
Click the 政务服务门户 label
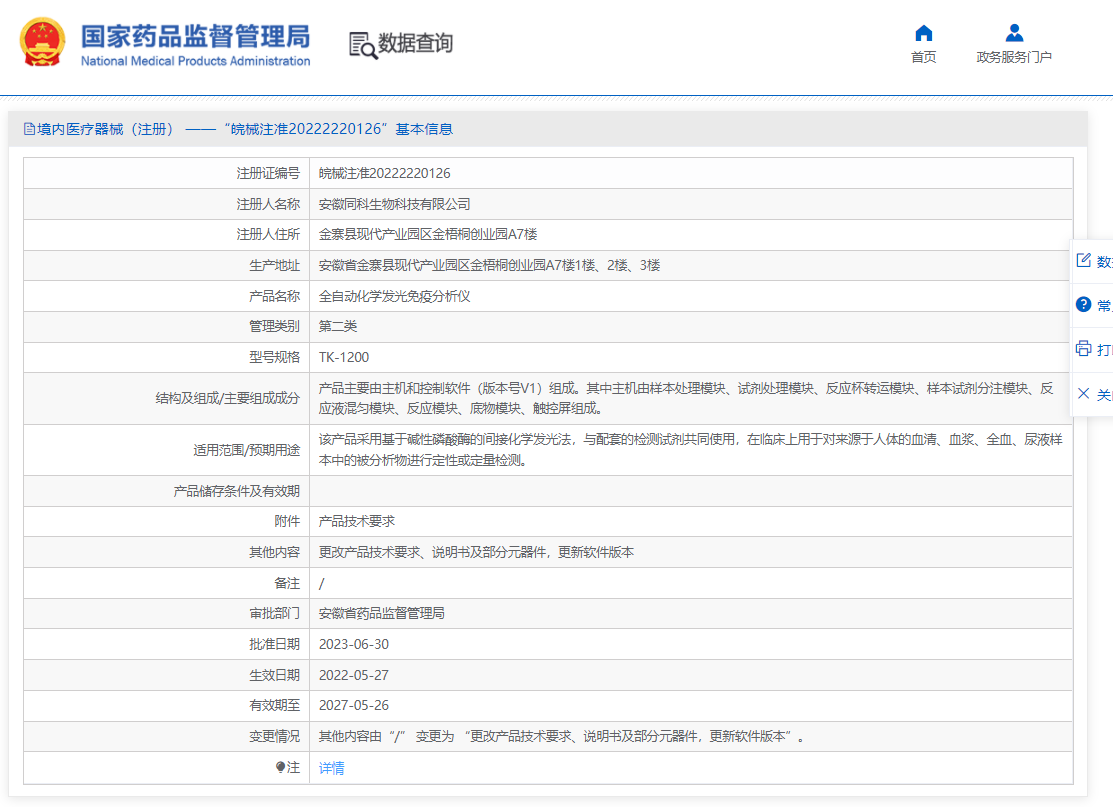click(x=1014, y=57)
